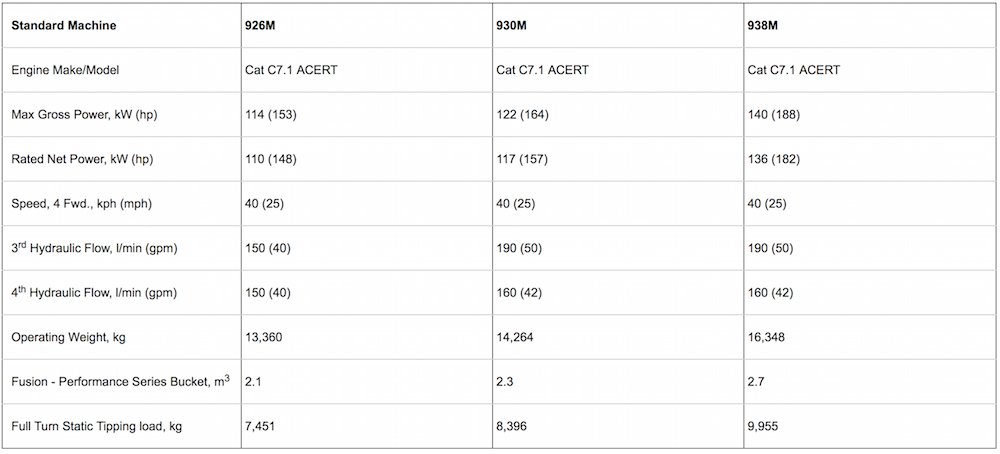Select the "Fusion - Performance Series Bucket" label
Screen dimensions: 1000x454
(x=113, y=382)
